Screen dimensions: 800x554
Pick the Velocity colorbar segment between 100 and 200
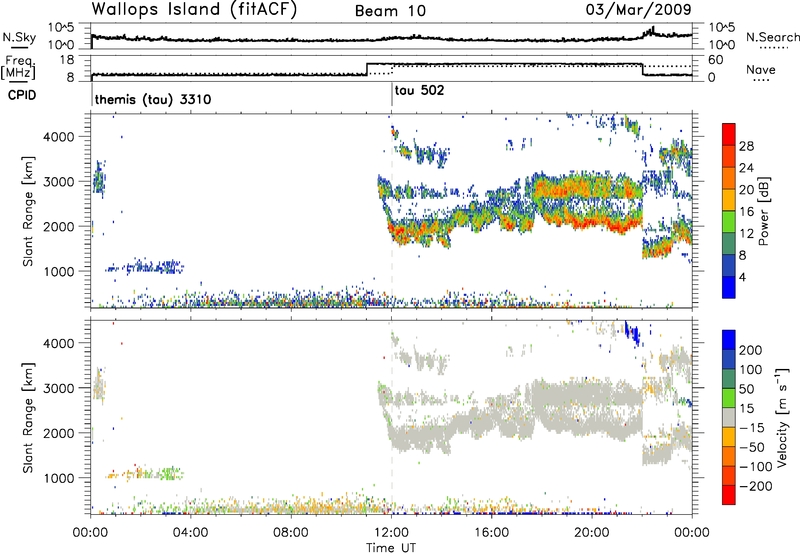pyautogui.click(x=729, y=359)
